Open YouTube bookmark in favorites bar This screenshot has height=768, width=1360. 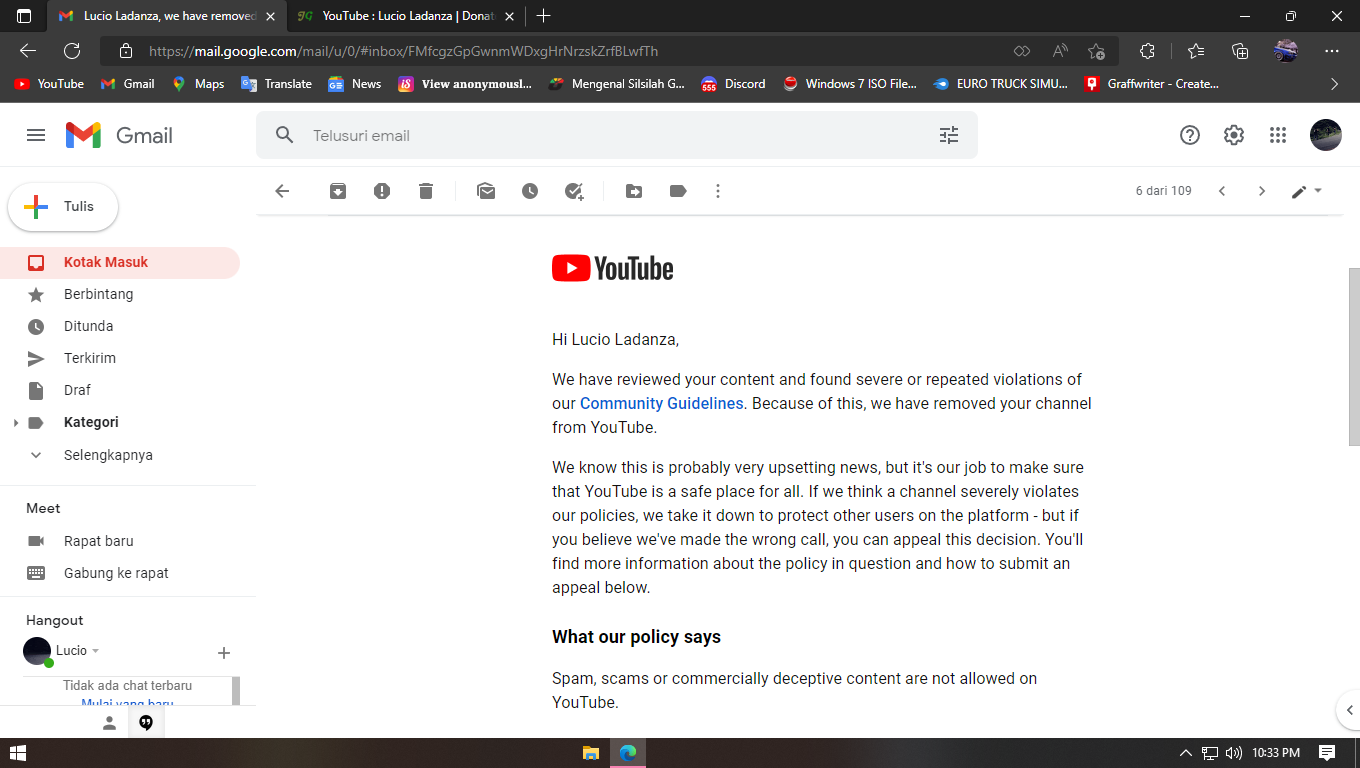49,84
